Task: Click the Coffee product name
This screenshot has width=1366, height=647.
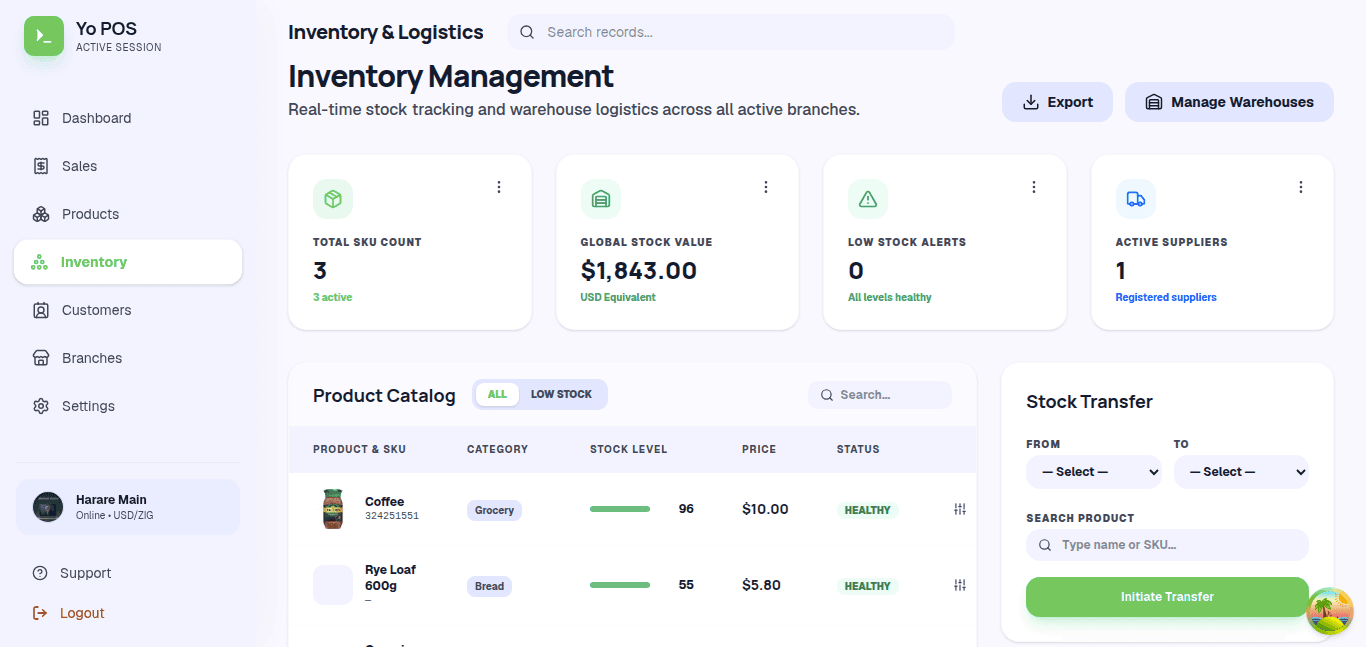Action: click(x=385, y=502)
